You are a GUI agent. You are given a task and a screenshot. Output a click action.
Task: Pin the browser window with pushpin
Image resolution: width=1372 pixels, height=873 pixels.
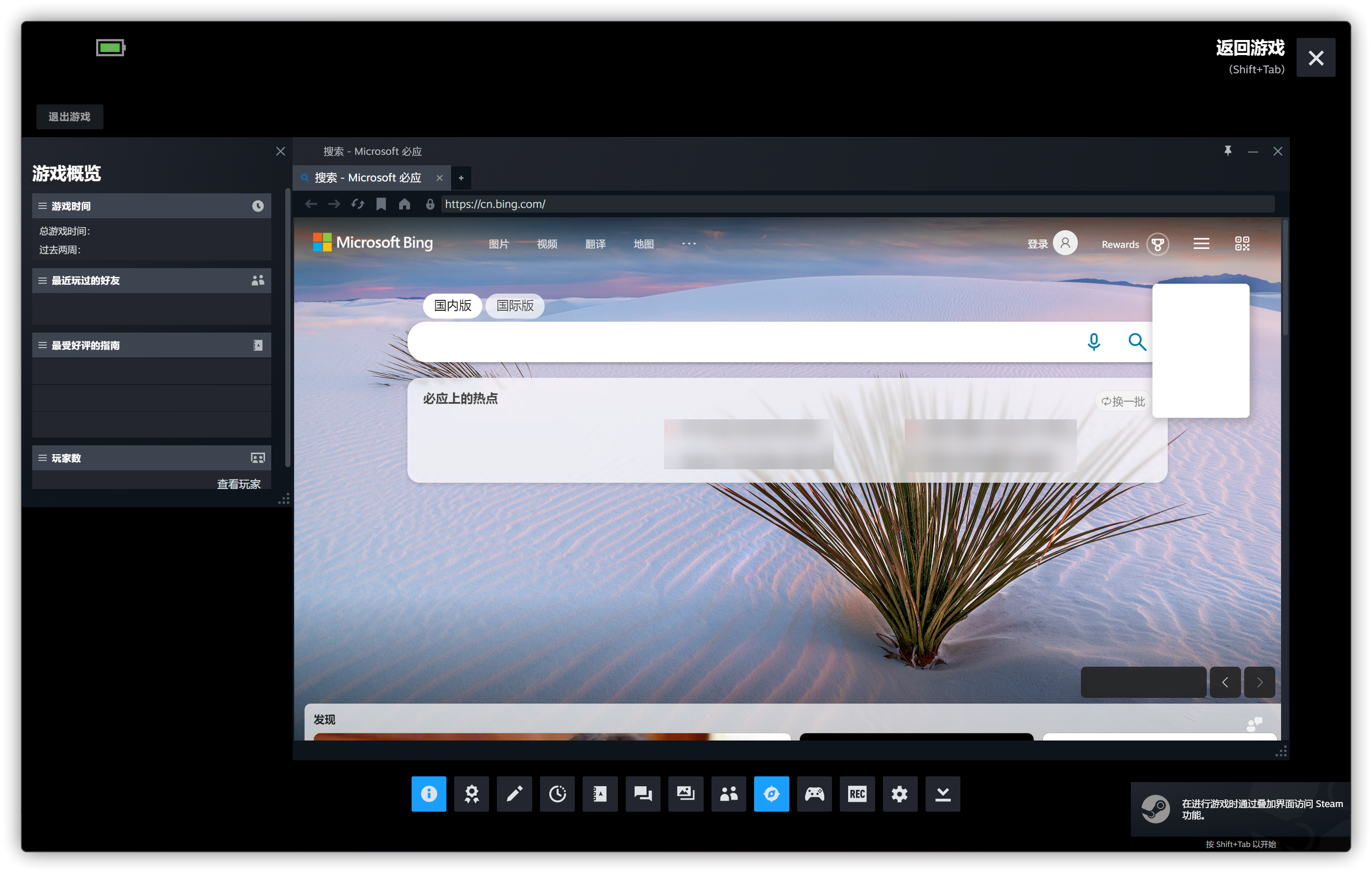click(1228, 151)
